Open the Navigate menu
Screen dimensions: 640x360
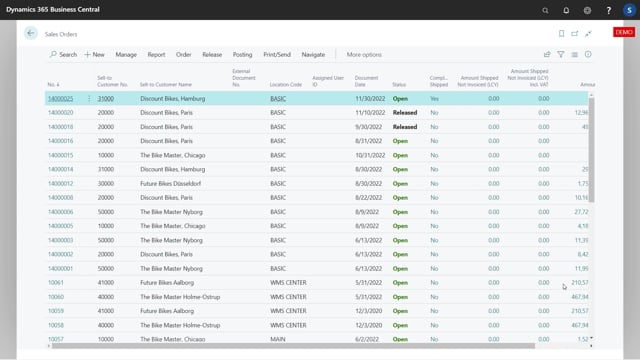313,54
